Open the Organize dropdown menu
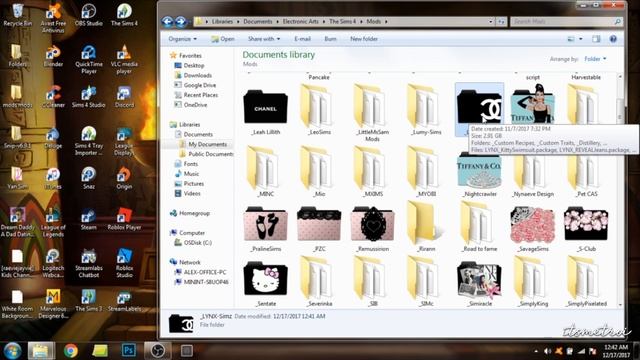Screen dimensions: 640x360 (x=182, y=39)
